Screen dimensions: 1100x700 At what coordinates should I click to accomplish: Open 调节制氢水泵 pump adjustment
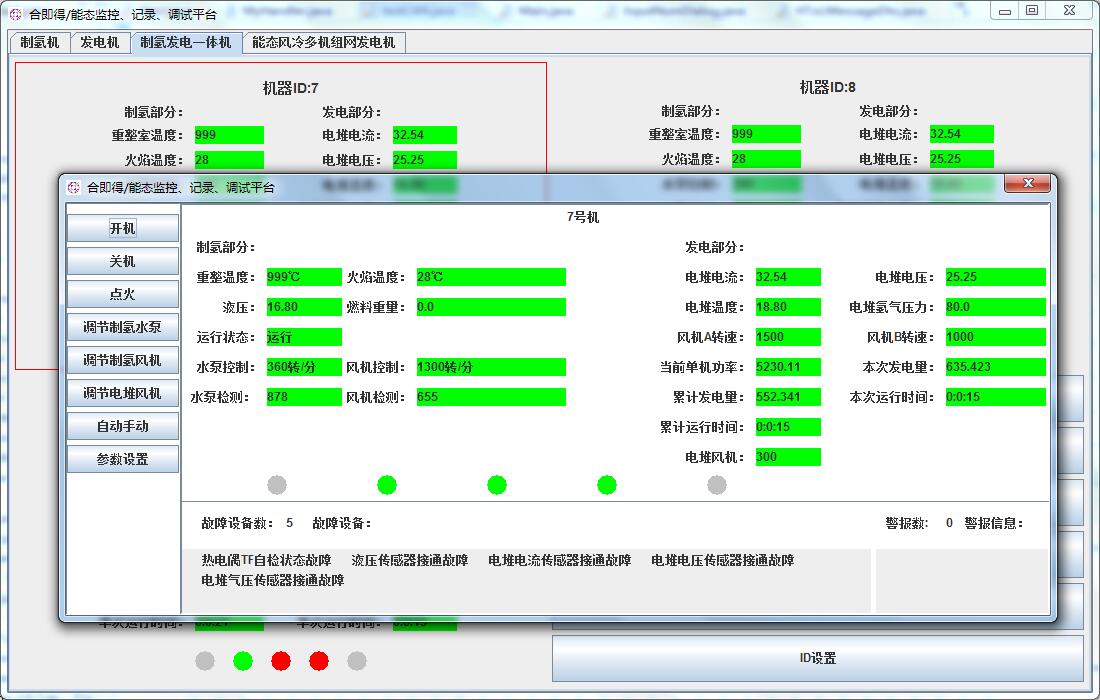(122, 327)
